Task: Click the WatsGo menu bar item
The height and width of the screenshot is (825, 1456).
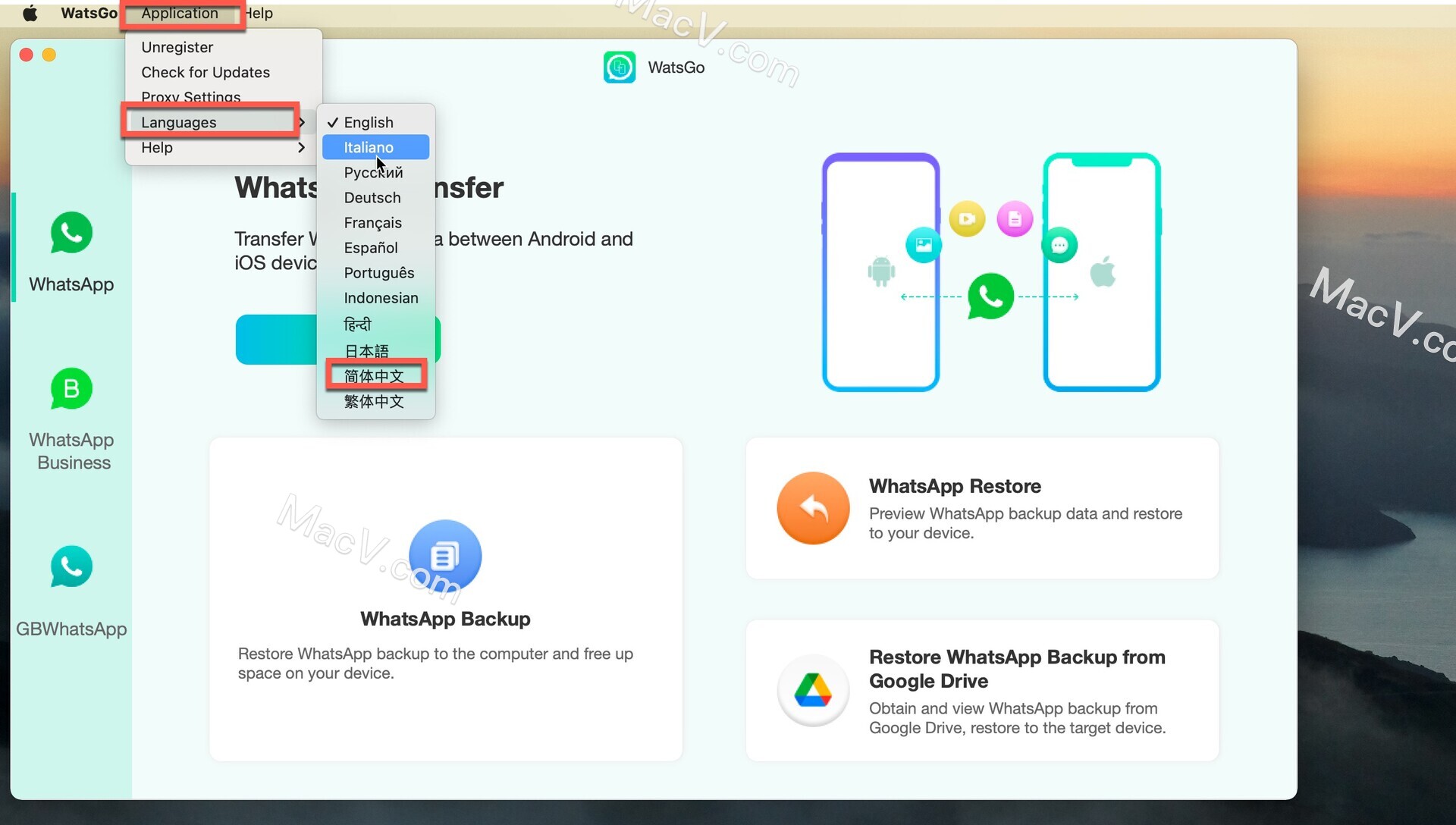Action: click(89, 13)
